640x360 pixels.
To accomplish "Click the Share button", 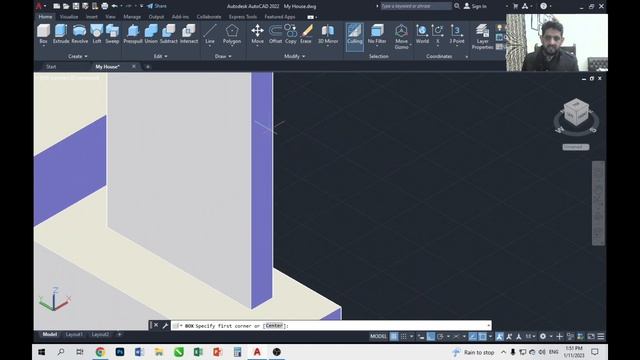I will (x=157, y=6).
